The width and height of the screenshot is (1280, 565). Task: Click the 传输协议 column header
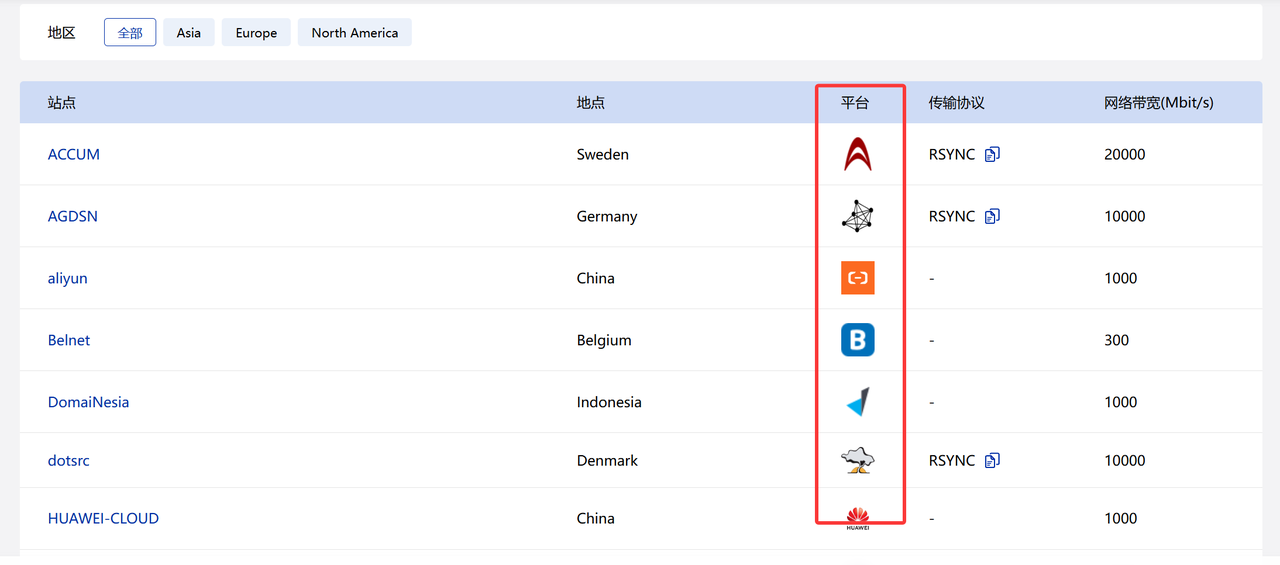(957, 102)
